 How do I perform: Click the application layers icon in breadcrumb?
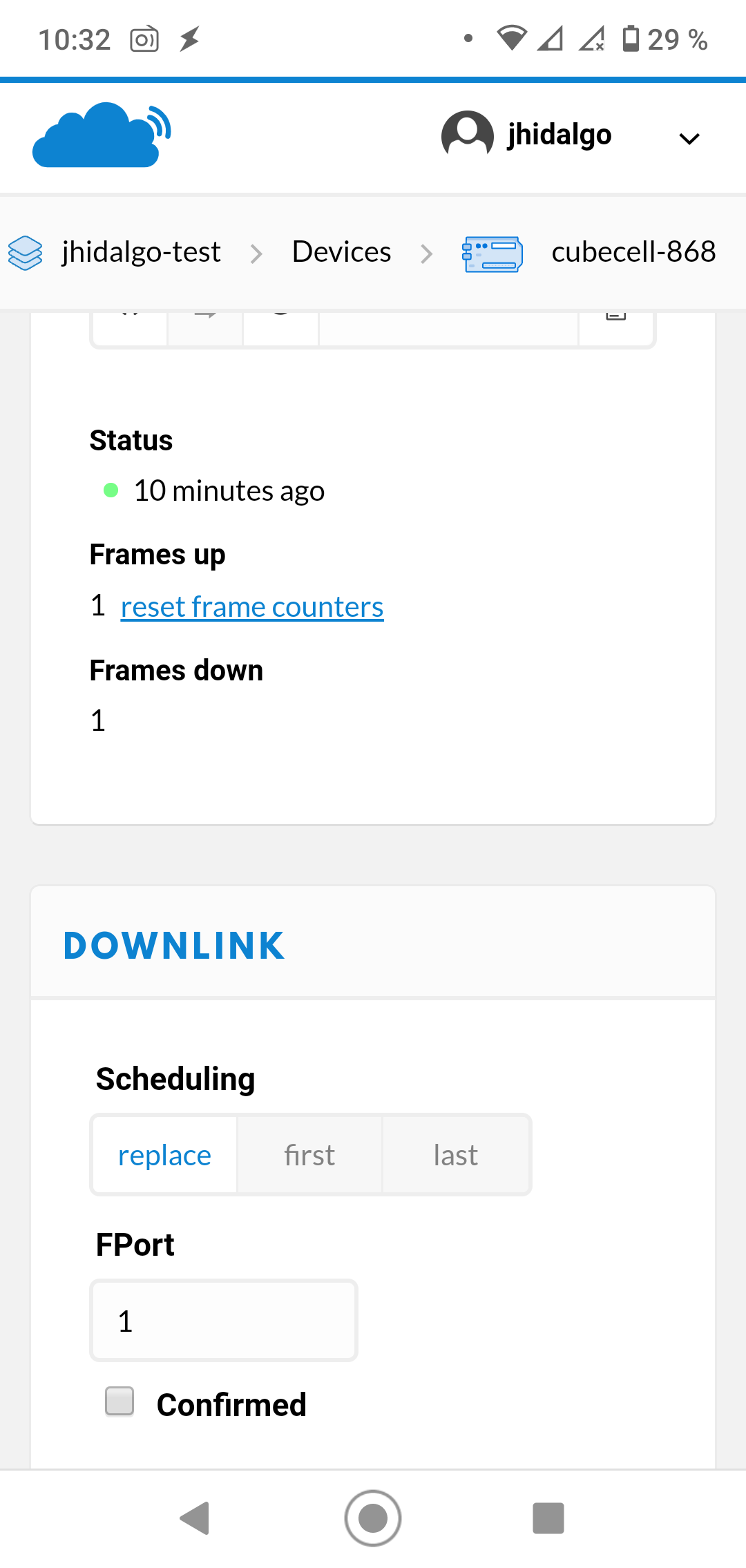click(x=26, y=253)
